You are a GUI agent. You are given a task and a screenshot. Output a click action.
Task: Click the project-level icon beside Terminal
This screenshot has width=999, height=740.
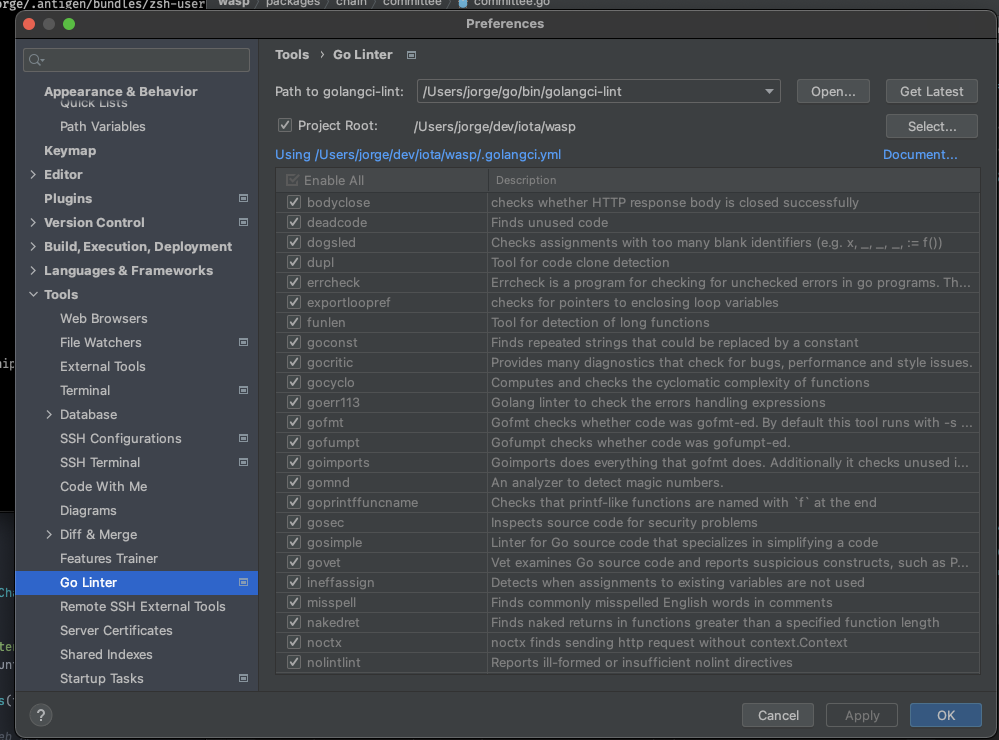coord(243,390)
